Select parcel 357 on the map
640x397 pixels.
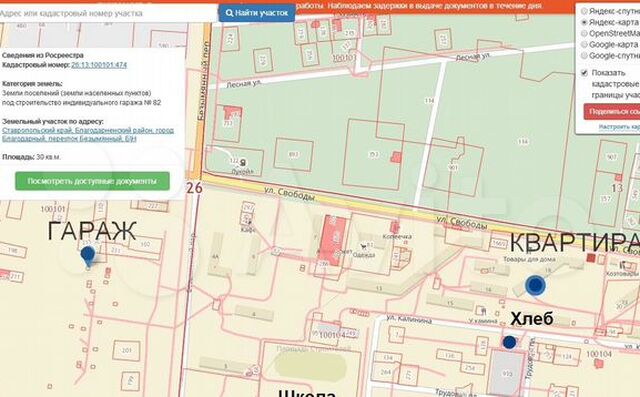(x=606, y=199)
